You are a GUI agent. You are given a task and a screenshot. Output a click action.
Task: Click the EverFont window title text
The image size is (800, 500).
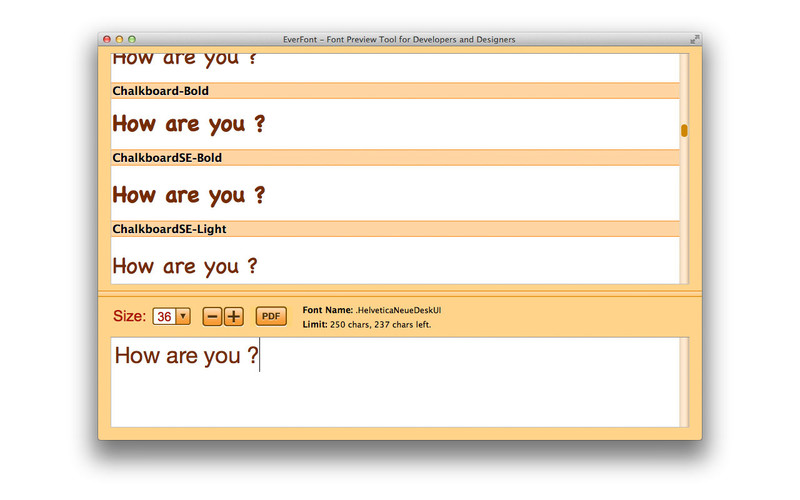(399, 39)
